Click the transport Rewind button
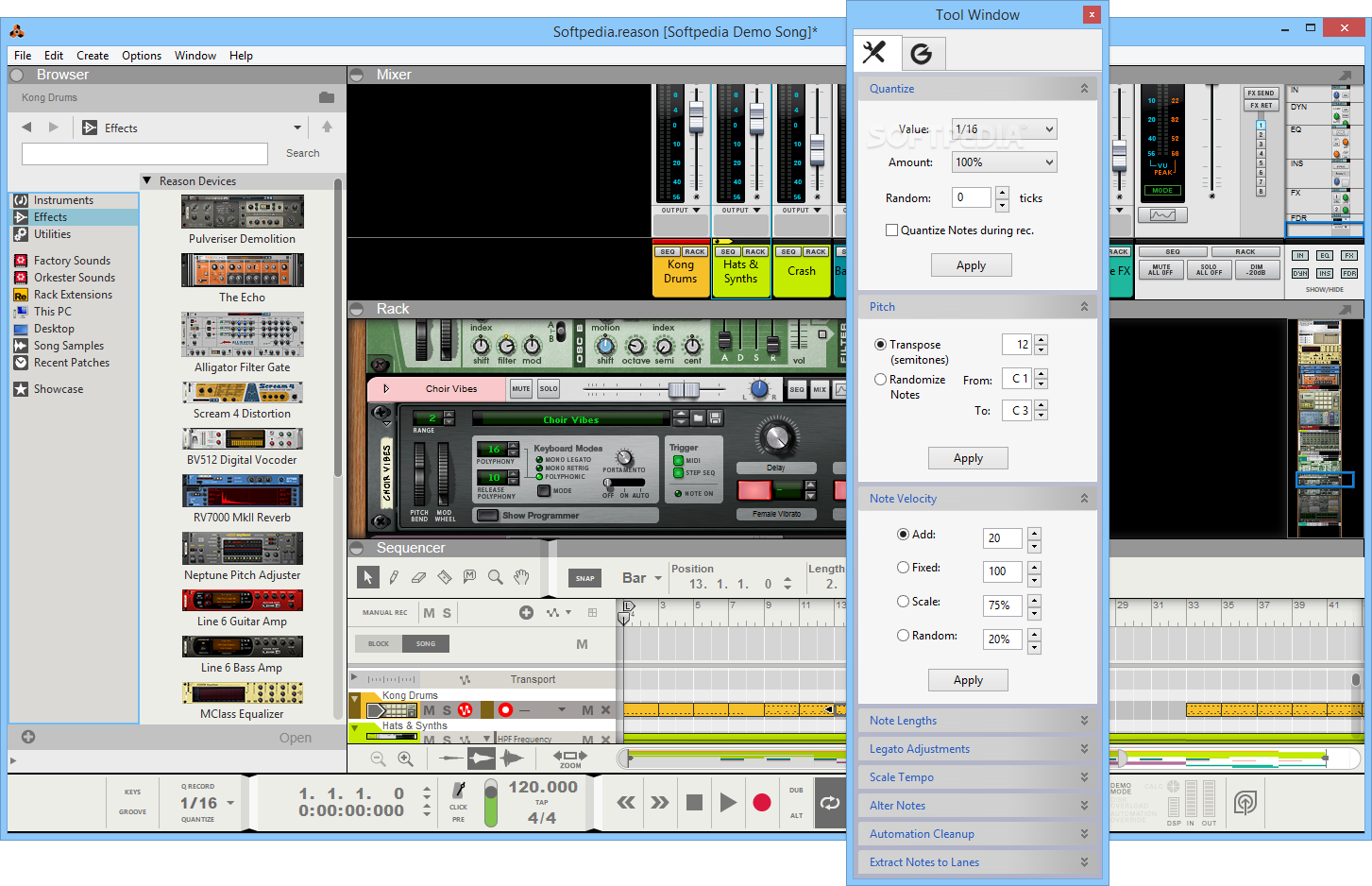Viewport: 1372px width, 886px height. (626, 803)
